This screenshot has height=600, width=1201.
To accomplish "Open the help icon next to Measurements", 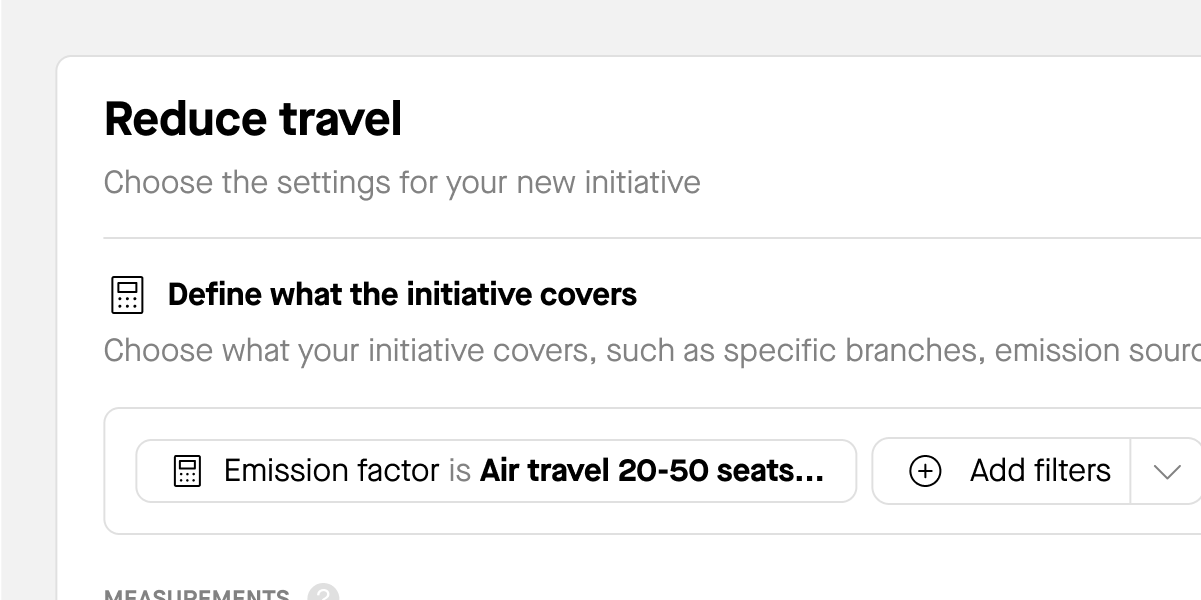I will [323, 594].
